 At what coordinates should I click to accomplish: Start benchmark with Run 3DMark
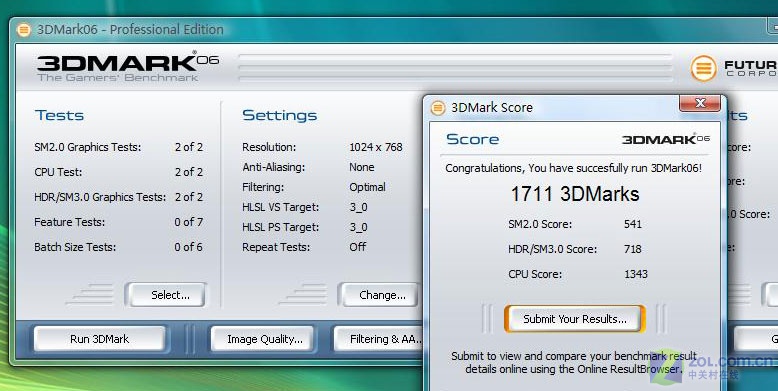click(x=99, y=339)
